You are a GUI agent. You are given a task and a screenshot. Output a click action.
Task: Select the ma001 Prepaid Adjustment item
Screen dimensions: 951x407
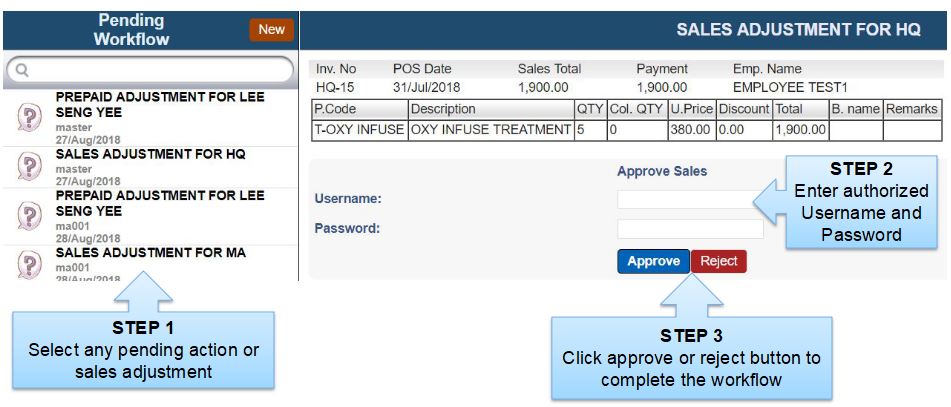click(150, 216)
